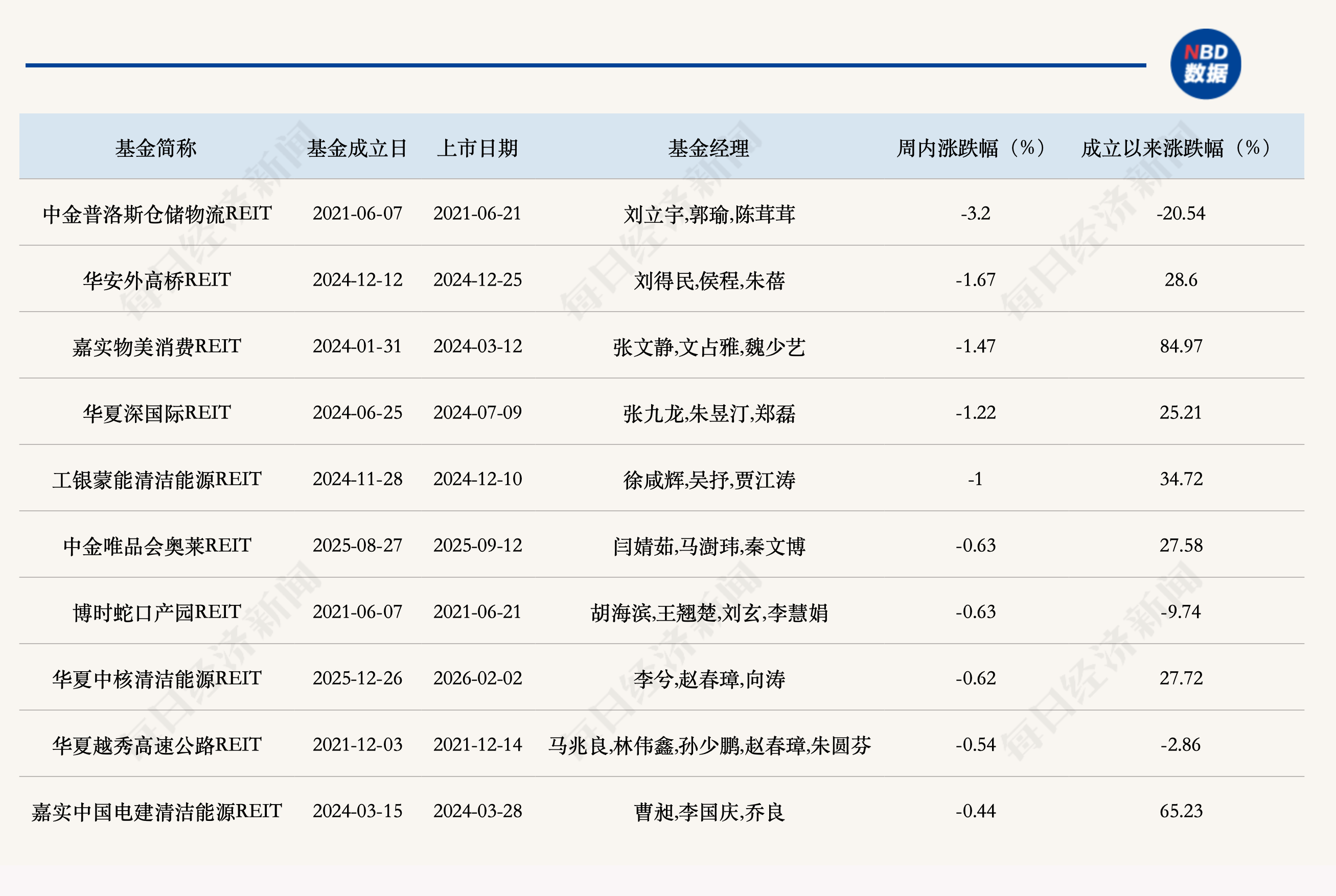This screenshot has height=896, width=1336.
Task: Click establishment date 2024-01-31
Action: tap(357, 346)
